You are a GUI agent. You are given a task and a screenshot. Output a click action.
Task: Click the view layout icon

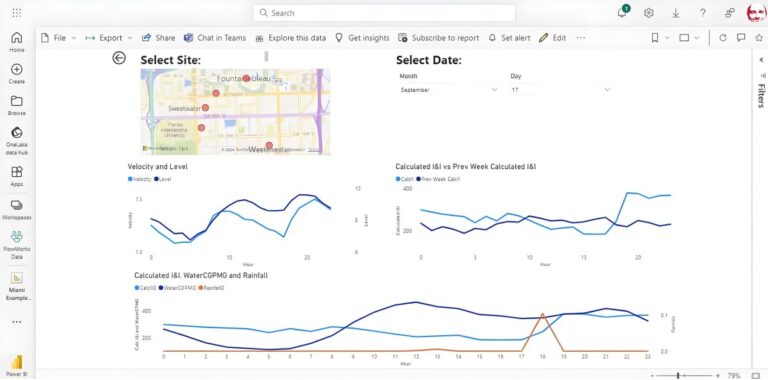(684, 38)
